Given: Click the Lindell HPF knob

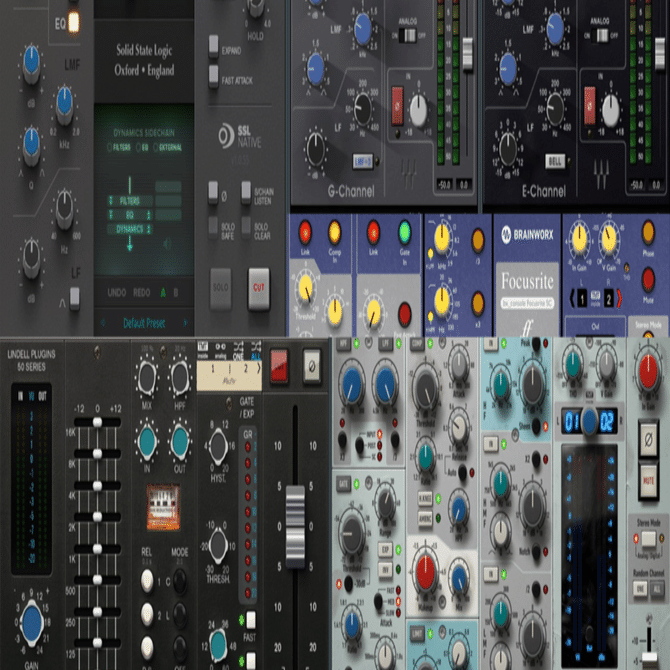Looking at the screenshot, I should (x=179, y=378).
